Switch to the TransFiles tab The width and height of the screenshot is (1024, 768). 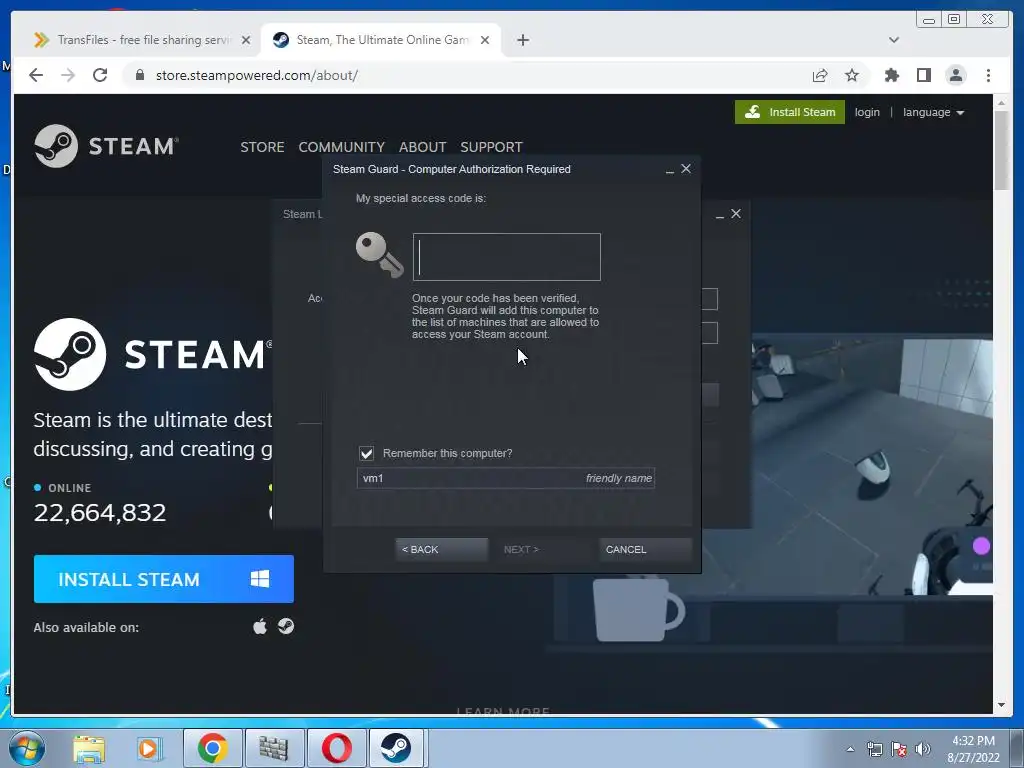click(142, 40)
